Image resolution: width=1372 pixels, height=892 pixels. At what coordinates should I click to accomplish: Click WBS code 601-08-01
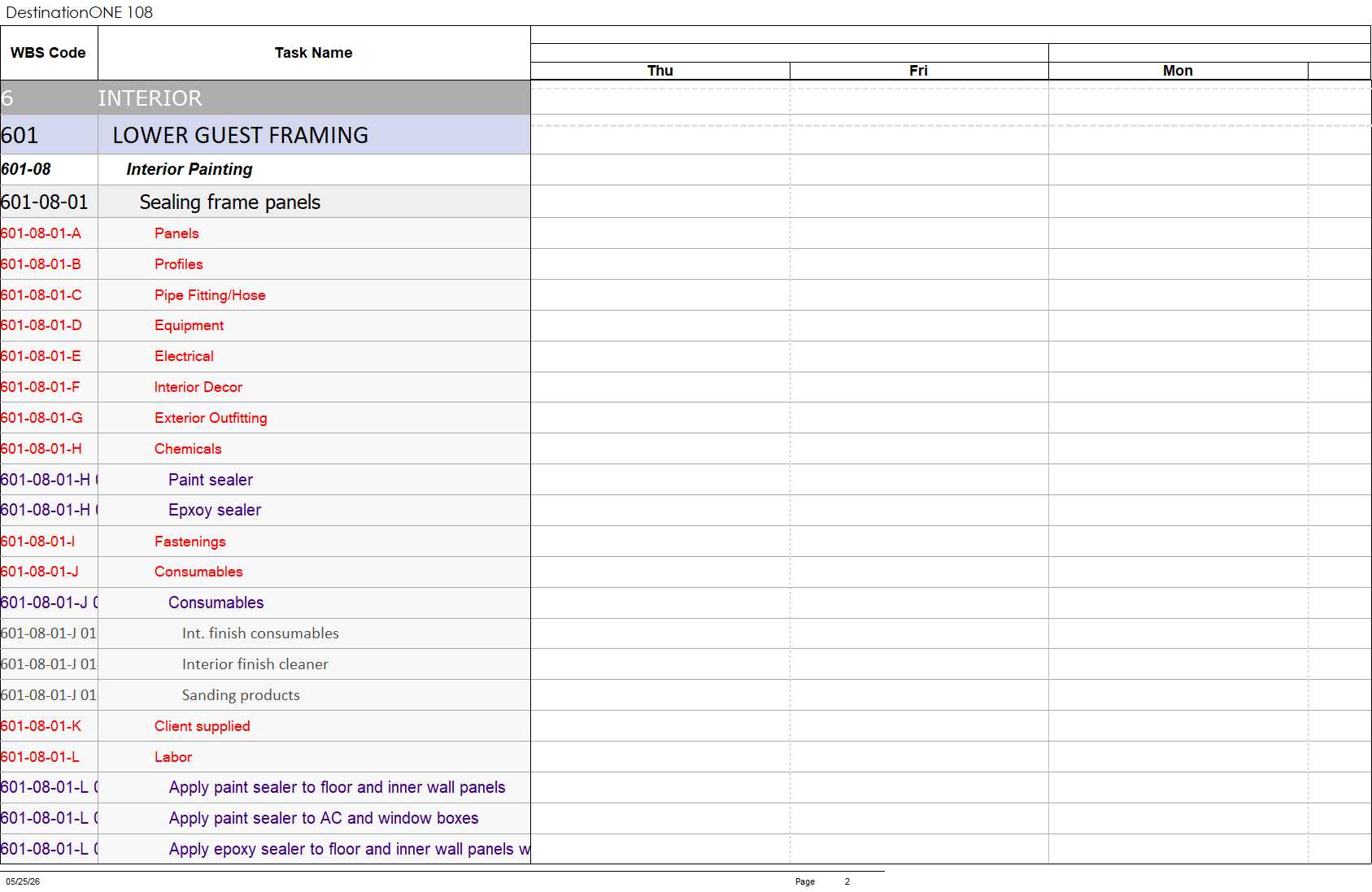[x=45, y=202]
